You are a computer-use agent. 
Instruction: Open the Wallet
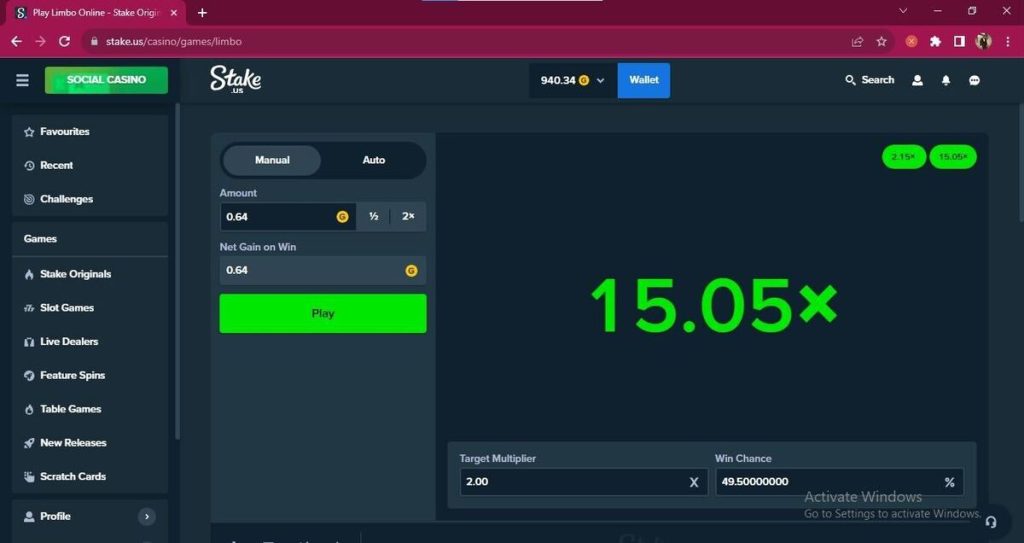point(643,80)
